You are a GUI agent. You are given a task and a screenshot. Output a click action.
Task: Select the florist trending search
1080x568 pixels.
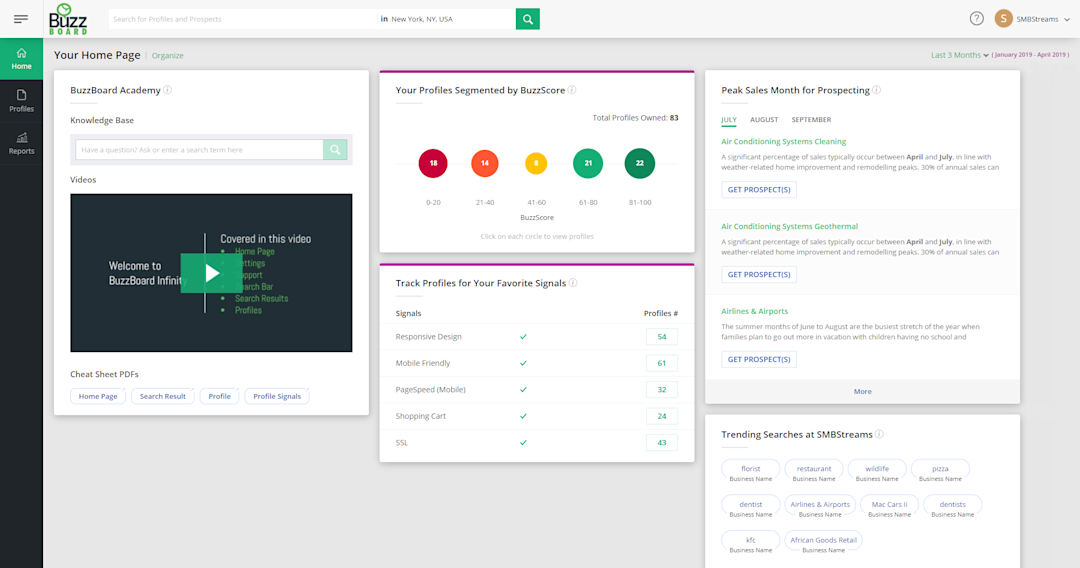pos(751,469)
